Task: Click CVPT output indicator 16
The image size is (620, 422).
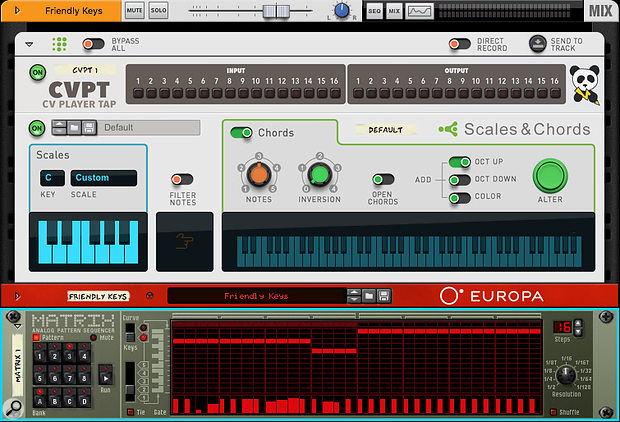Action: (555, 93)
